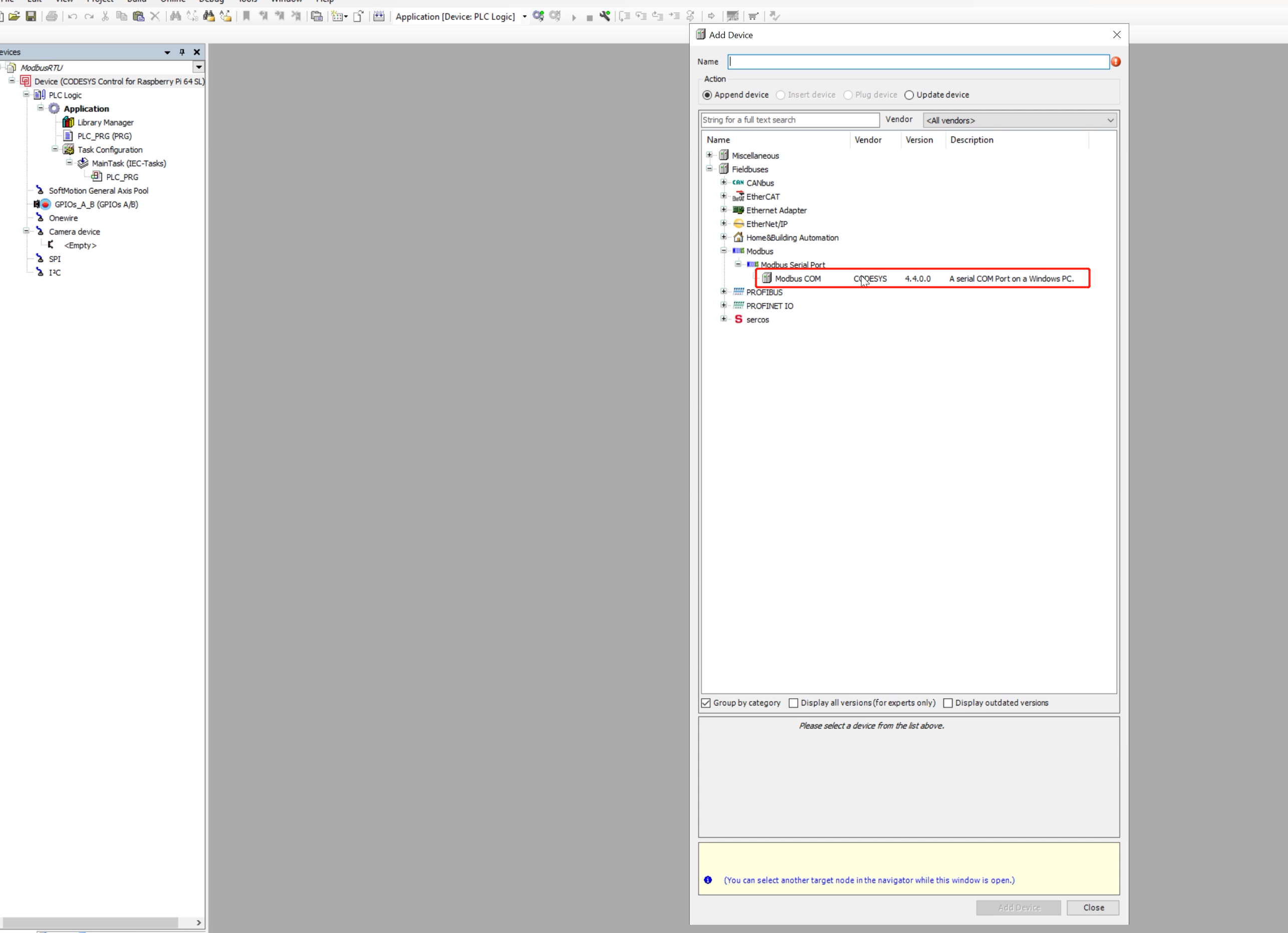Open project using the folder toolbar icon

tap(14, 17)
